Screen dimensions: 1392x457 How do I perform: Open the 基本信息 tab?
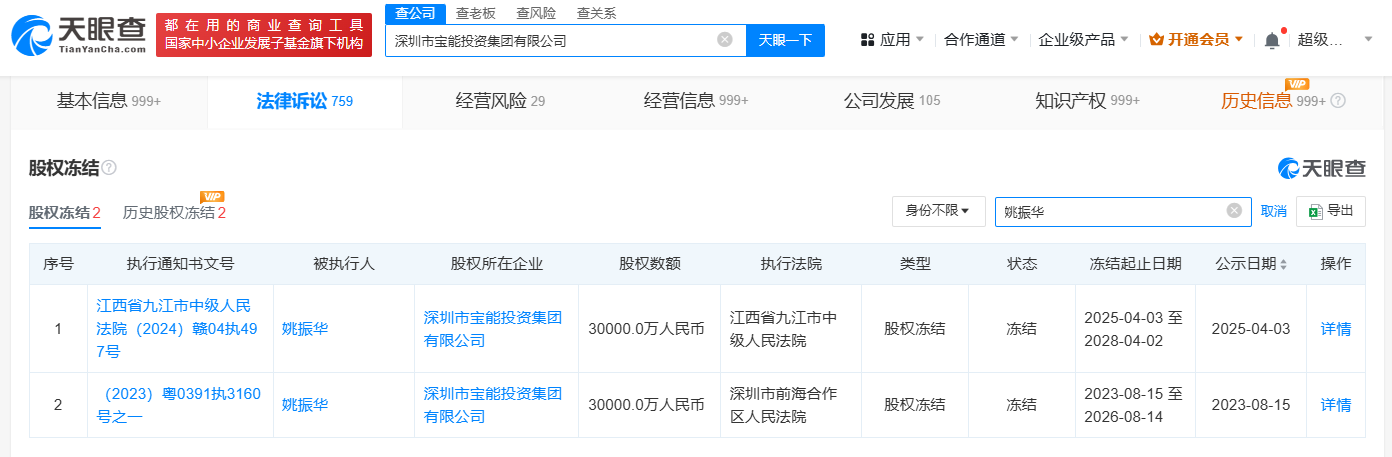(109, 101)
